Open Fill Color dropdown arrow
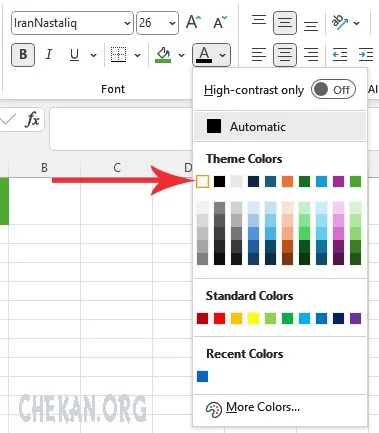This screenshot has width=379, height=433. click(x=181, y=55)
